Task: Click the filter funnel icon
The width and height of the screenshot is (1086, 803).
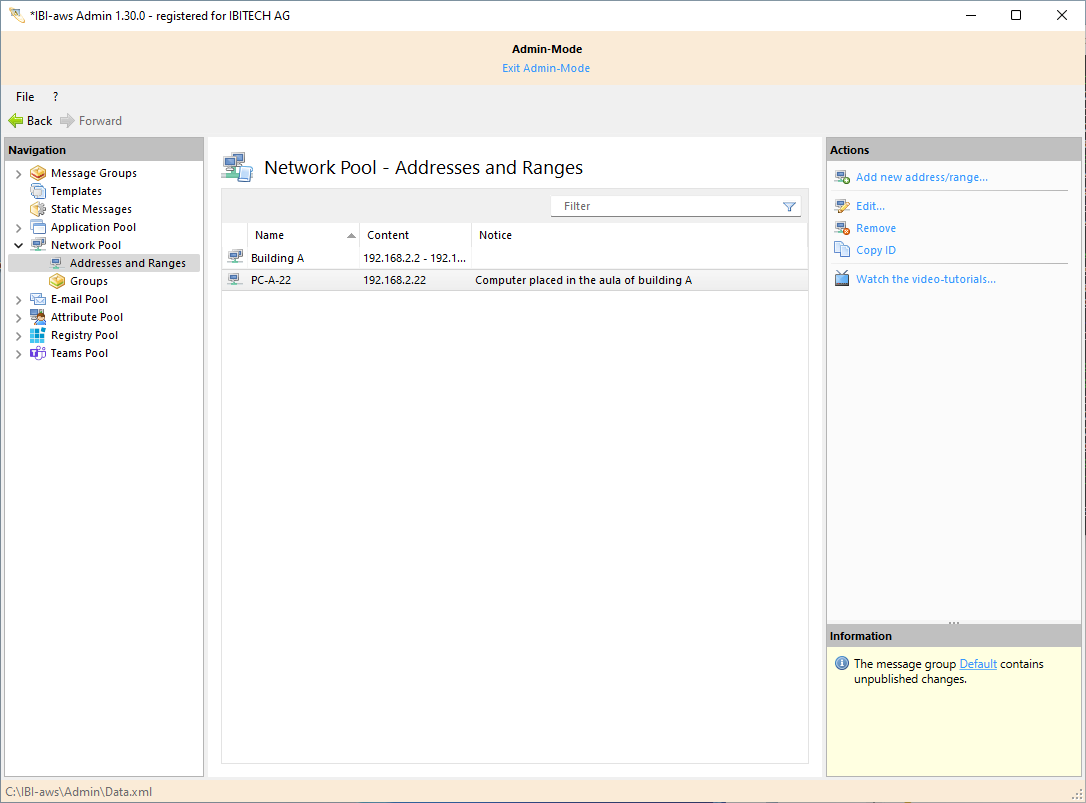Action: click(789, 206)
